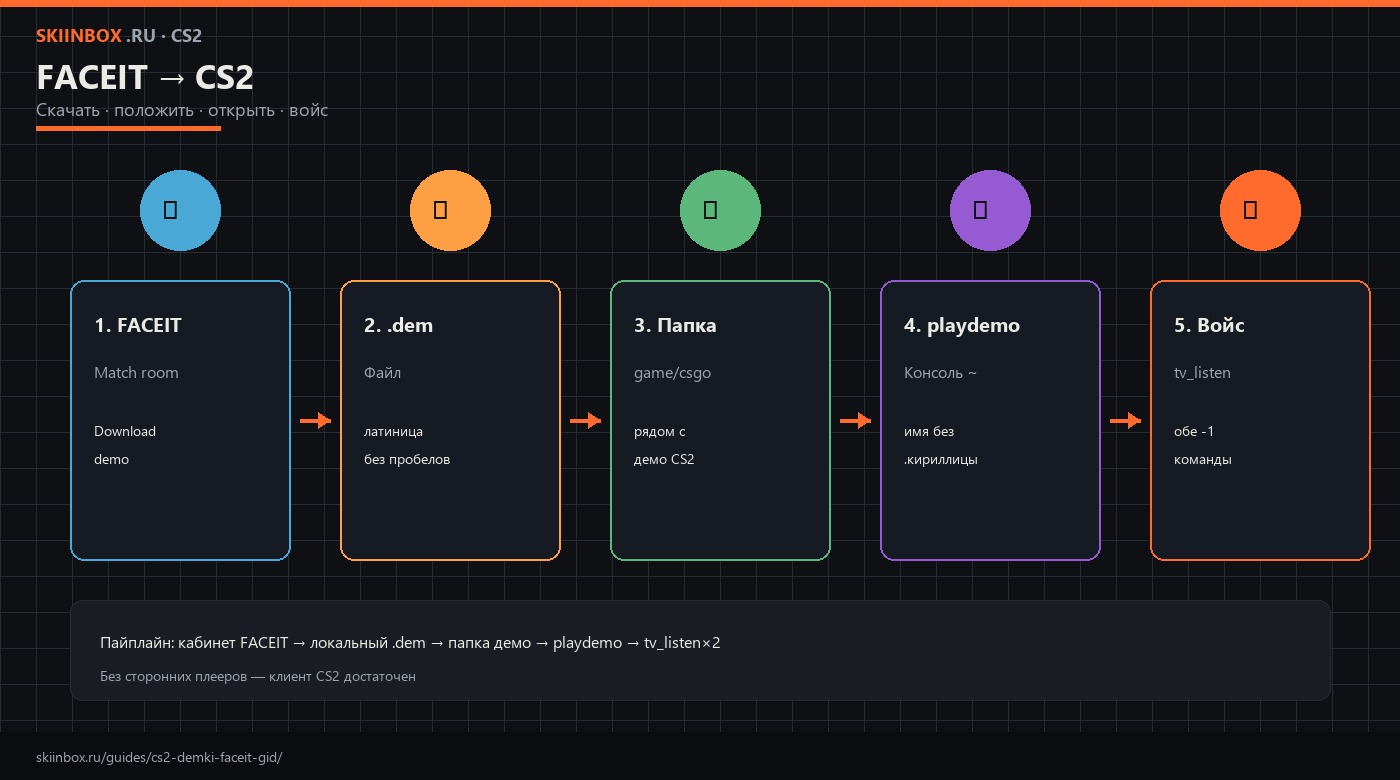Click the blue circle icon above the FACEIT card

coord(180,210)
